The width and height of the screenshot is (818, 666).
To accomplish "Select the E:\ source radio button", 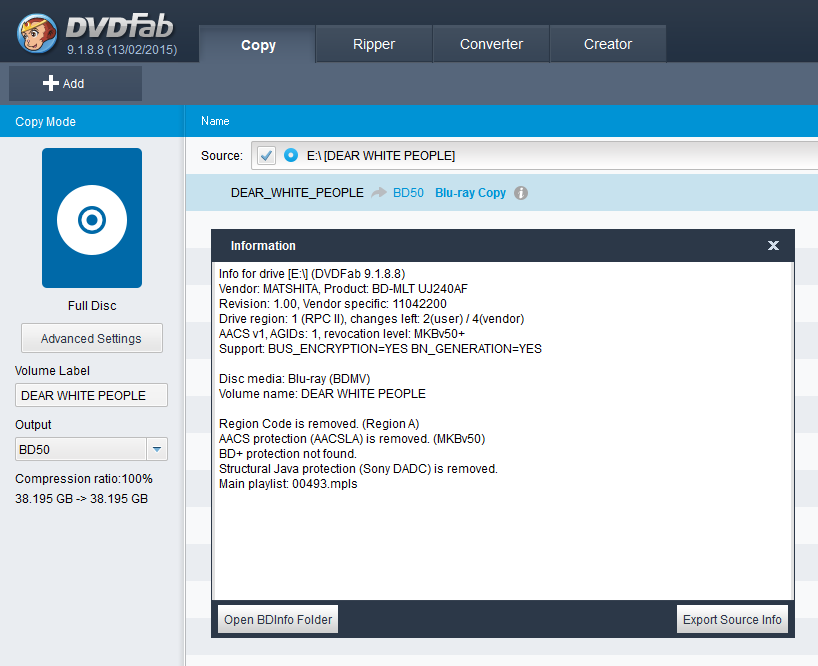I will (x=291, y=155).
